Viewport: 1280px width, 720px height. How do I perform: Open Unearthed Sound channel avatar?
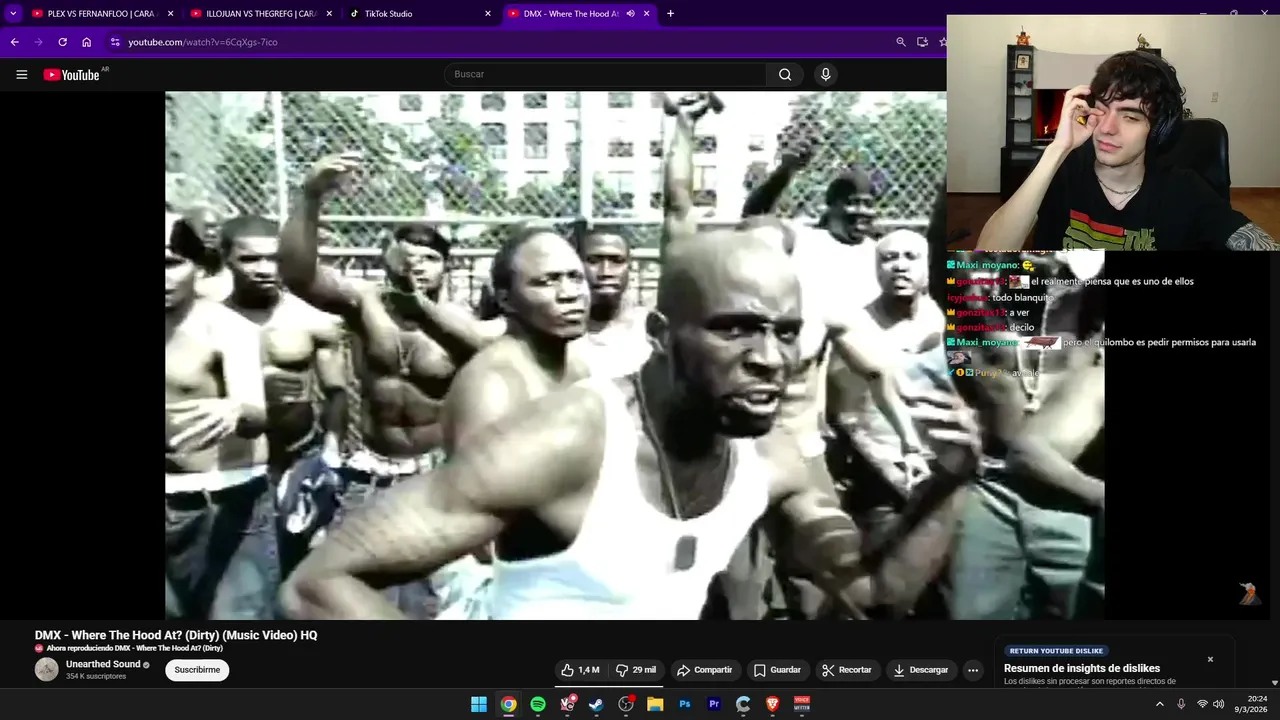pyautogui.click(x=47, y=670)
